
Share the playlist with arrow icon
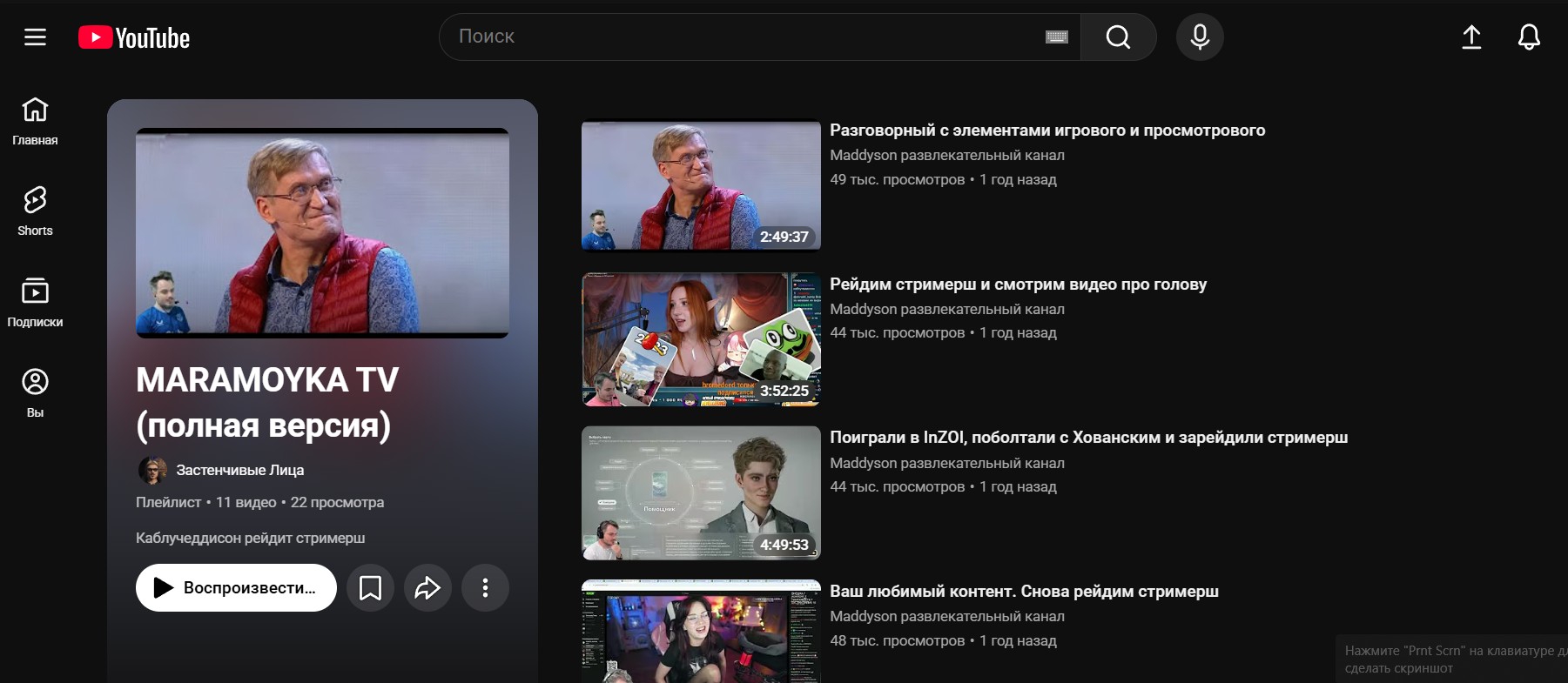click(427, 588)
